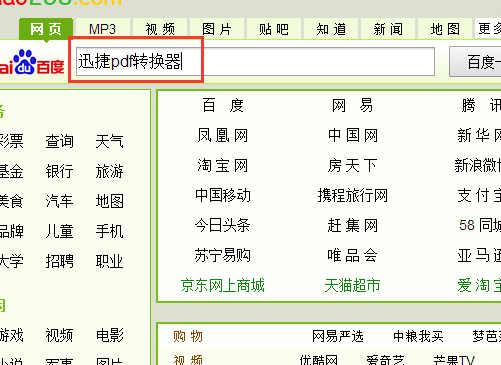Open the sidebar 视频 link beside 电影
Screen dimensions: 501x365
tap(59, 335)
